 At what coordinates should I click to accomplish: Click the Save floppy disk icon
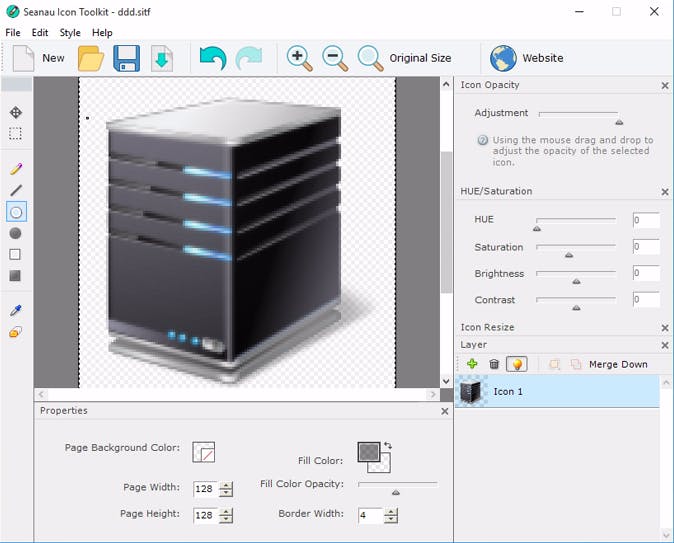click(x=126, y=58)
